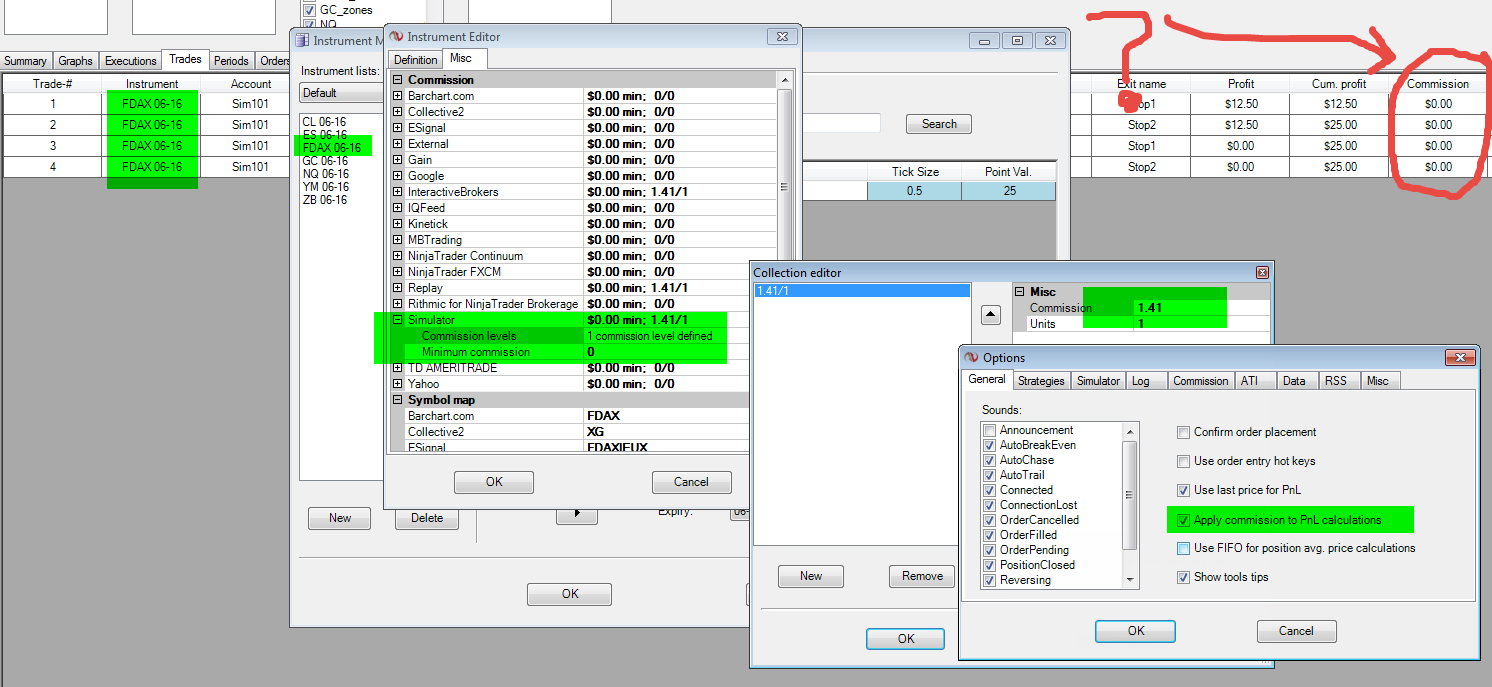Expand the InteractiveBrokers commission row
Screen dimensions: 1492x687
(397, 192)
